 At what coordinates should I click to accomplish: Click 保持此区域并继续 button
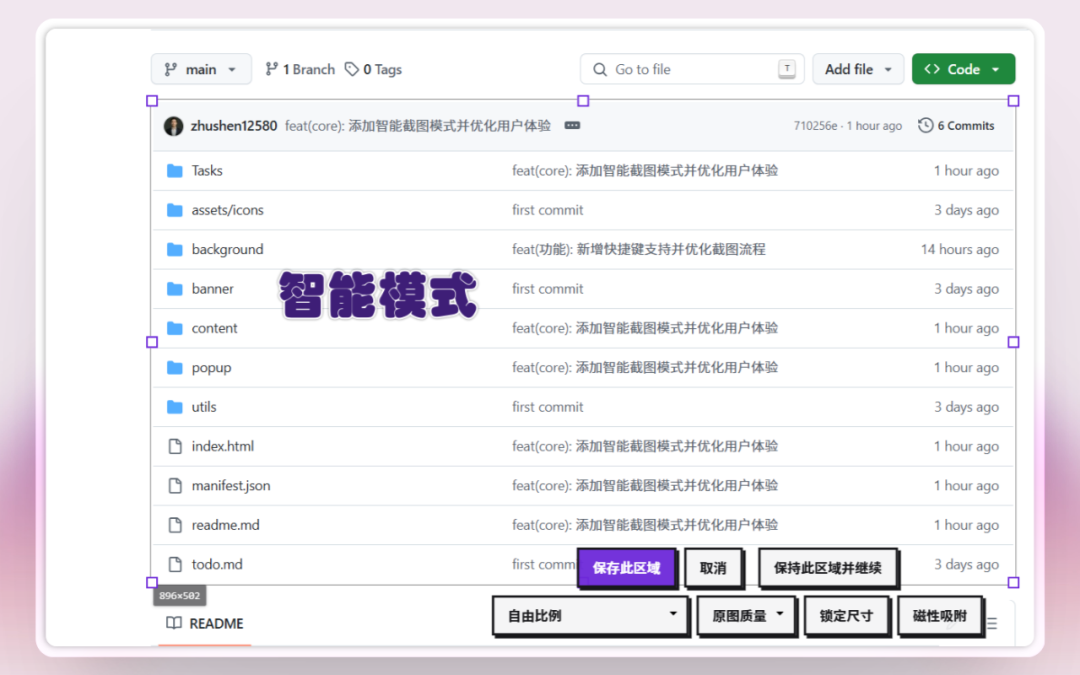828,568
